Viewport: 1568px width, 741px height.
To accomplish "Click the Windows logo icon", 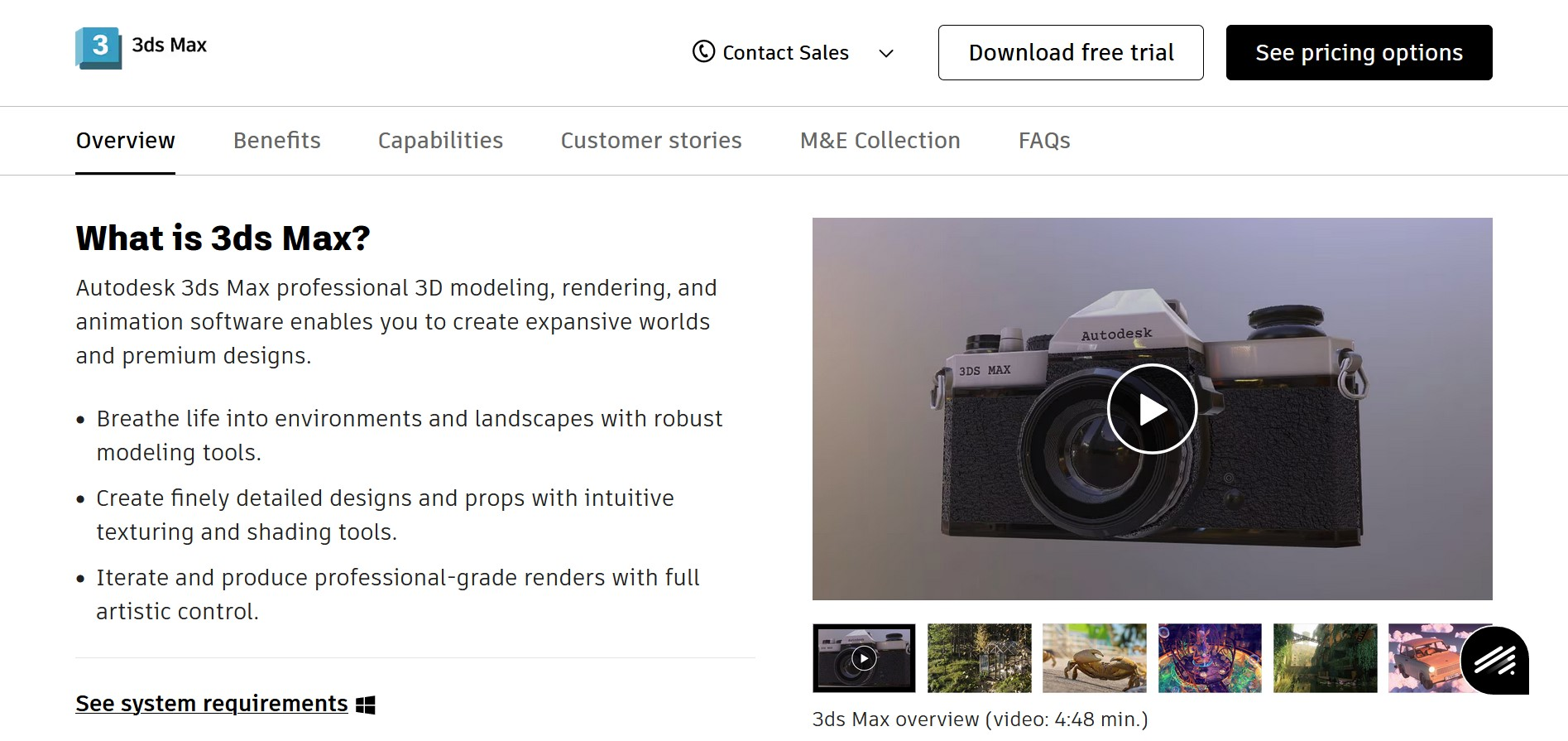I will pyautogui.click(x=366, y=705).
